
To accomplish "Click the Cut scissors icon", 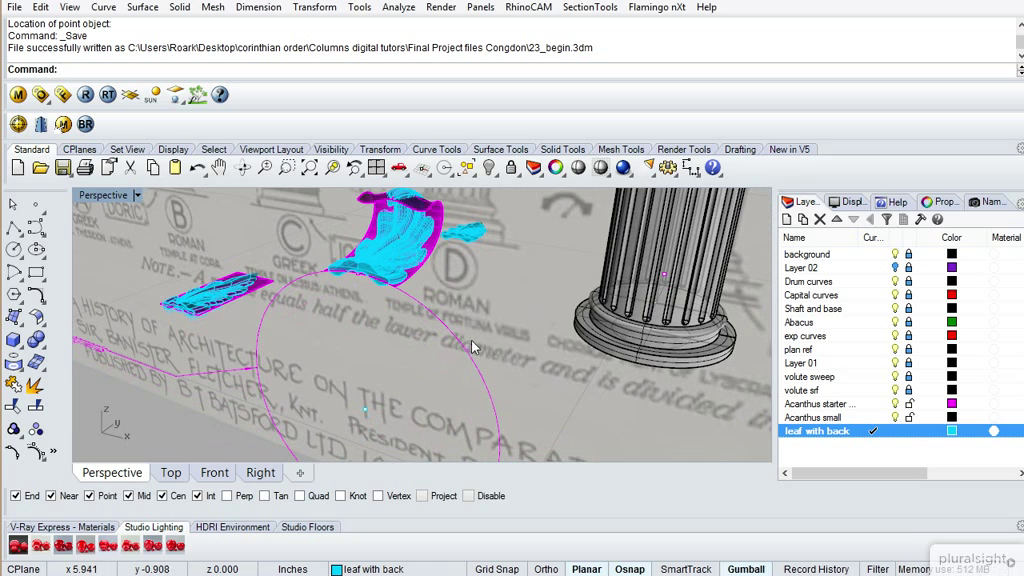I will (131, 168).
